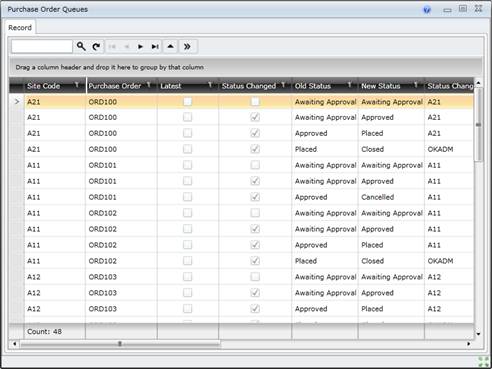
Task: Open Status Changed column filter icon
Action: [x=283, y=85]
